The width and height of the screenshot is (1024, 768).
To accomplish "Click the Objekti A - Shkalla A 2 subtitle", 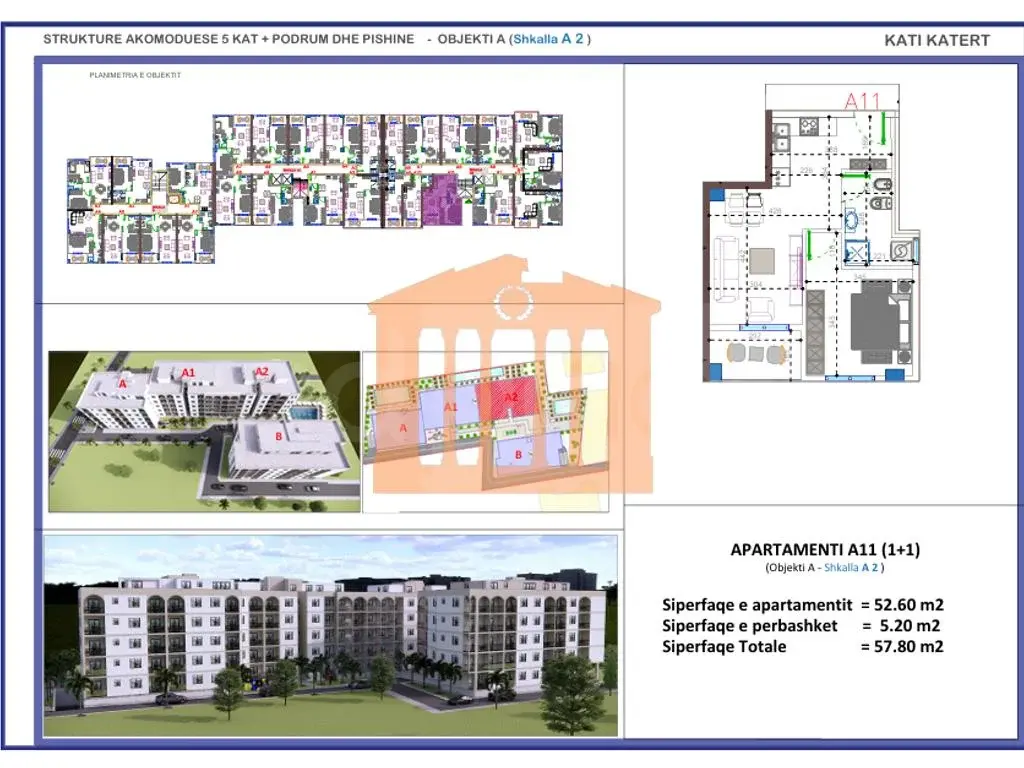I will tap(825, 568).
